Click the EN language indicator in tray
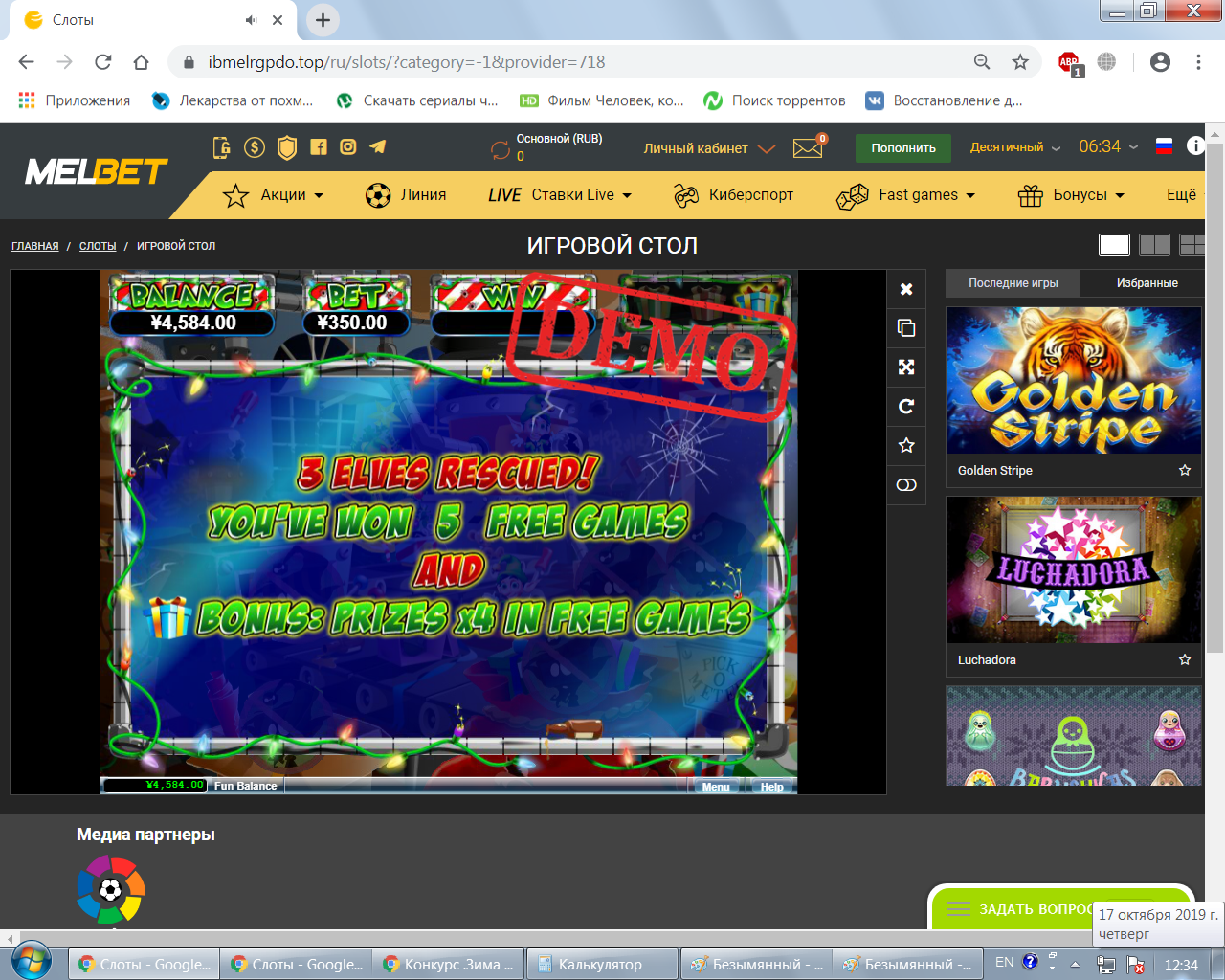 1004,962
